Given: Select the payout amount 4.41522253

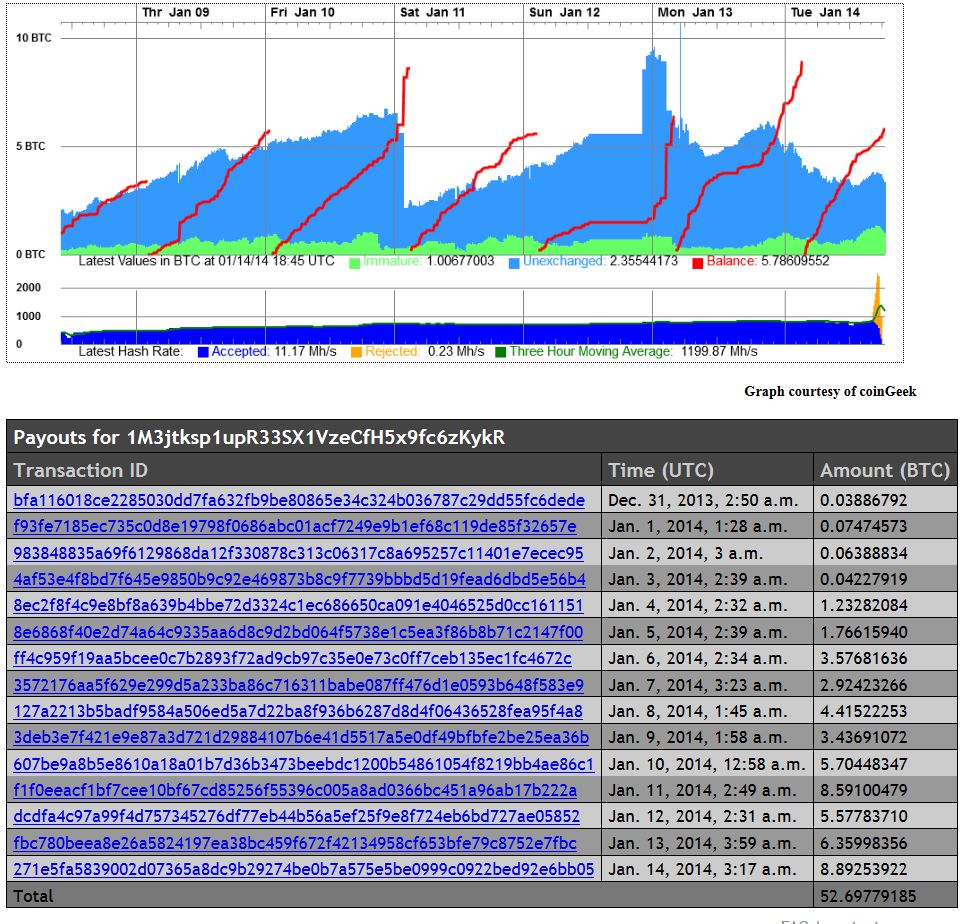Looking at the screenshot, I should coord(864,711).
